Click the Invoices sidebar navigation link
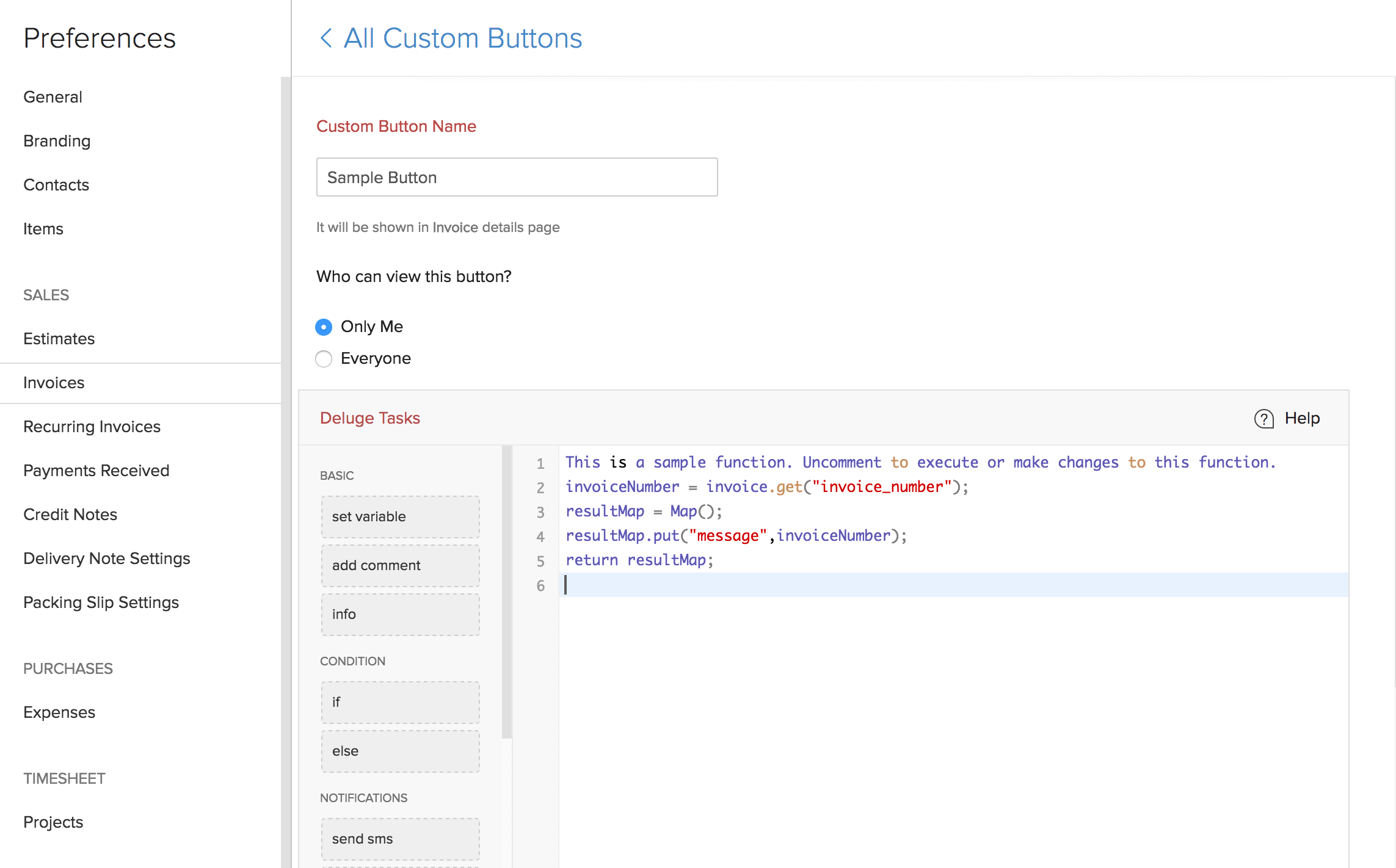 click(x=54, y=382)
